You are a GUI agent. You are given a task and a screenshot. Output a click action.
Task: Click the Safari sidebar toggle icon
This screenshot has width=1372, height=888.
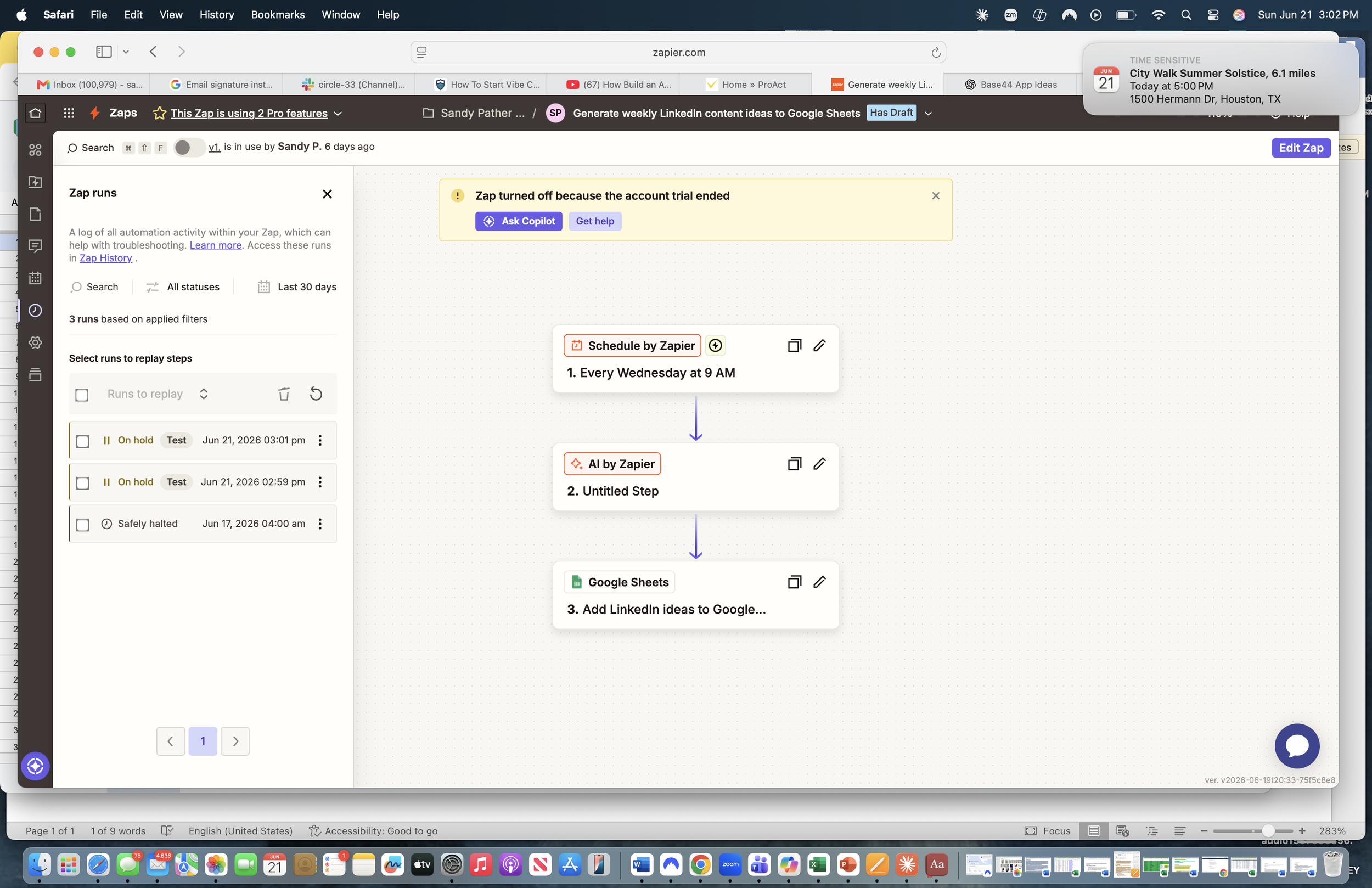[104, 52]
